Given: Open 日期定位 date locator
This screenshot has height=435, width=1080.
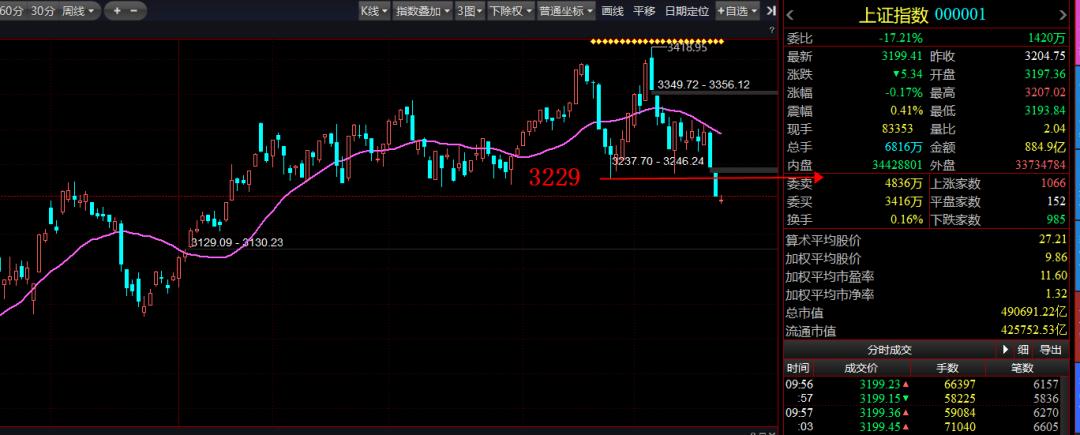Looking at the screenshot, I should click(x=686, y=10).
